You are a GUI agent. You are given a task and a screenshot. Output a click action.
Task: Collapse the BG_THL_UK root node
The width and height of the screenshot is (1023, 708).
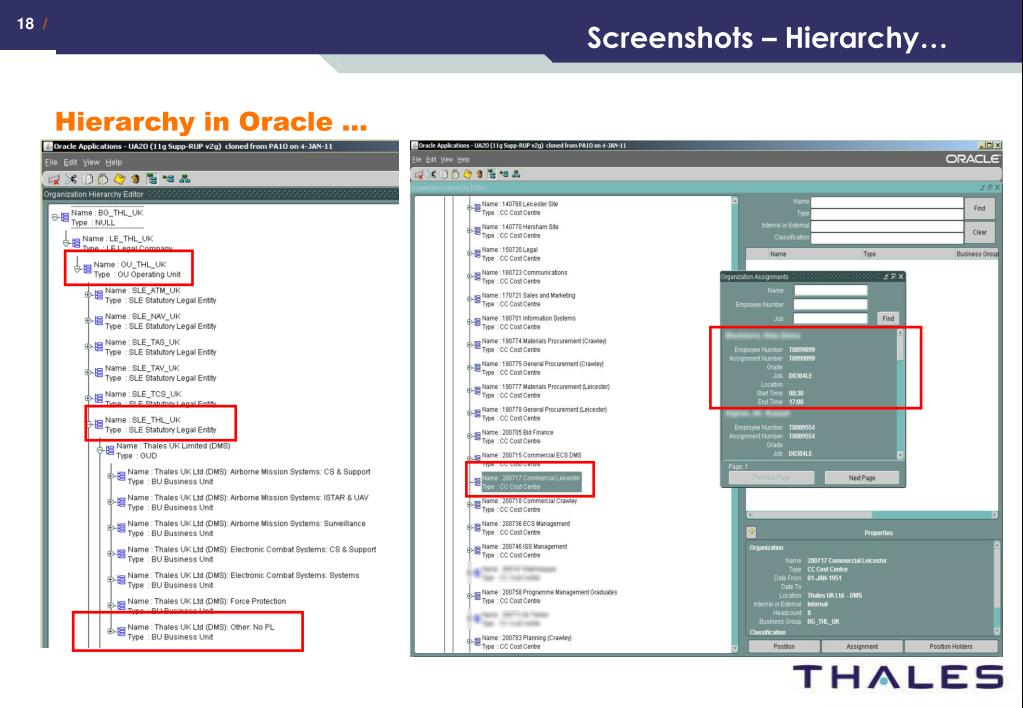[x=55, y=217]
